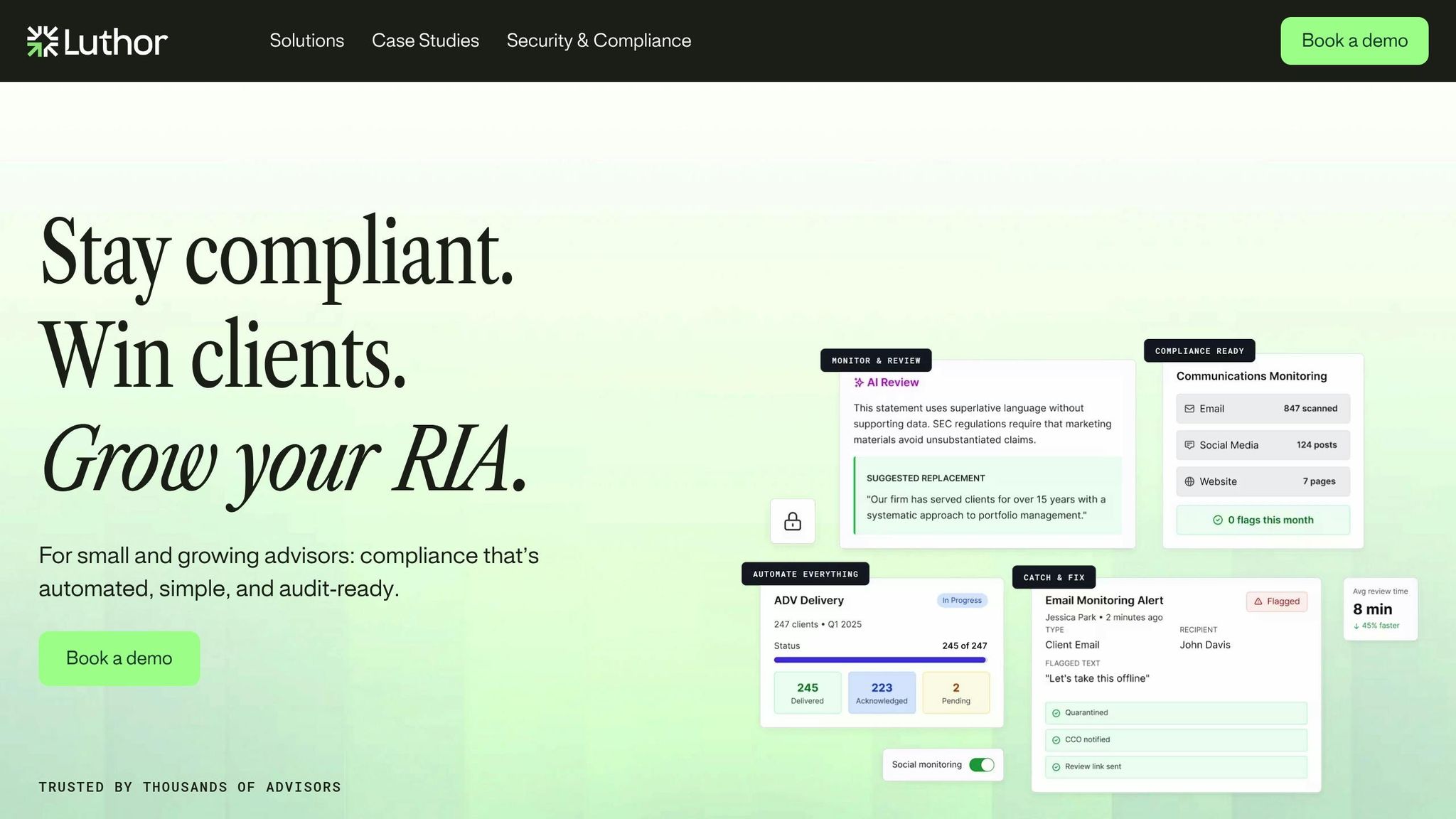Click the checkmark icon on 0 flags this month
1456x819 pixels.
click(x=1219, y=520)
